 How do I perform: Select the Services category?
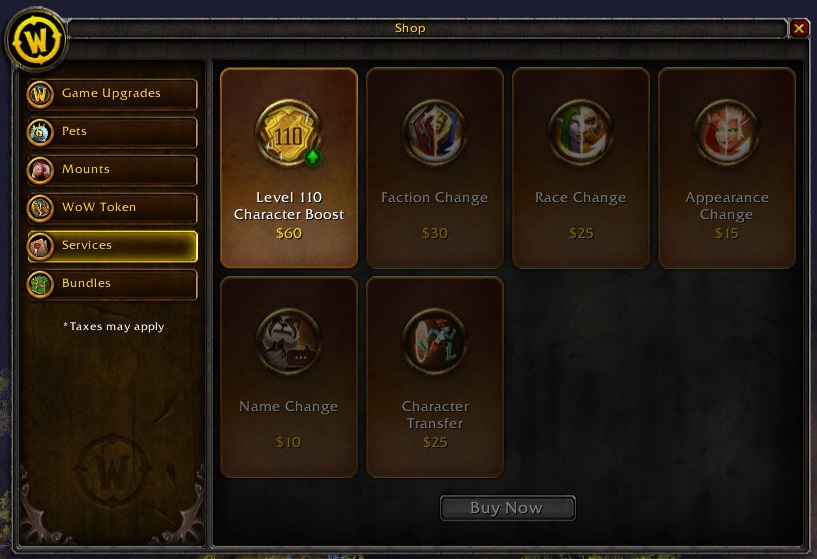pos(112,246)
